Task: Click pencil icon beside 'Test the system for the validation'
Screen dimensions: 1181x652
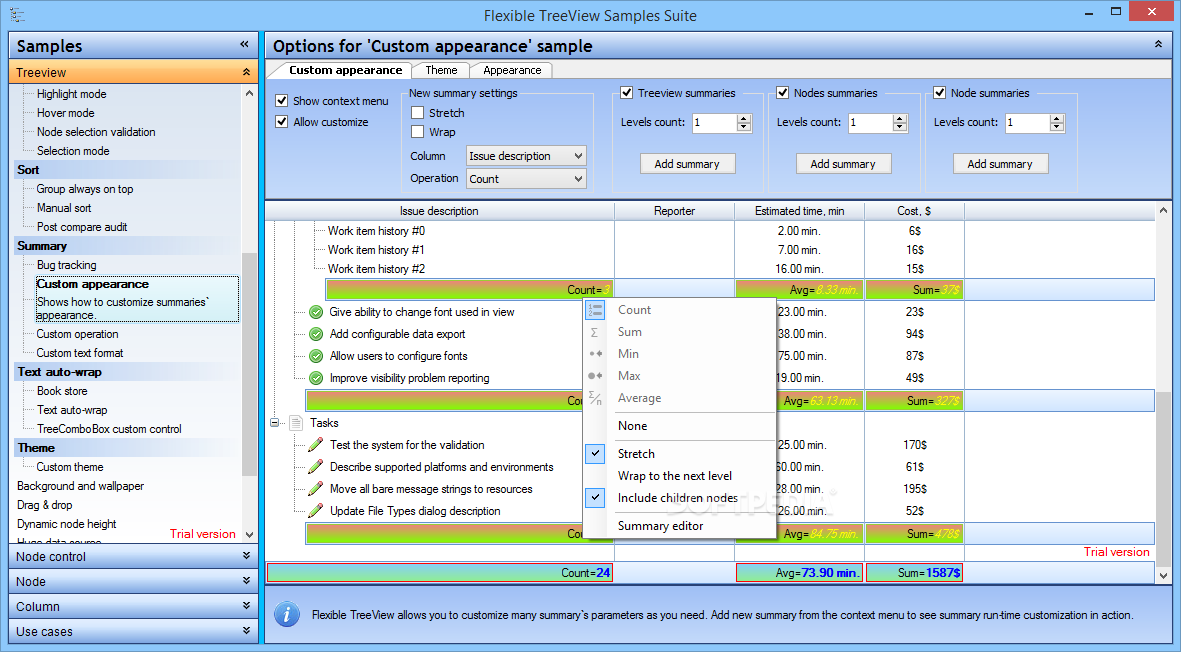Action: tap(316, 445)
